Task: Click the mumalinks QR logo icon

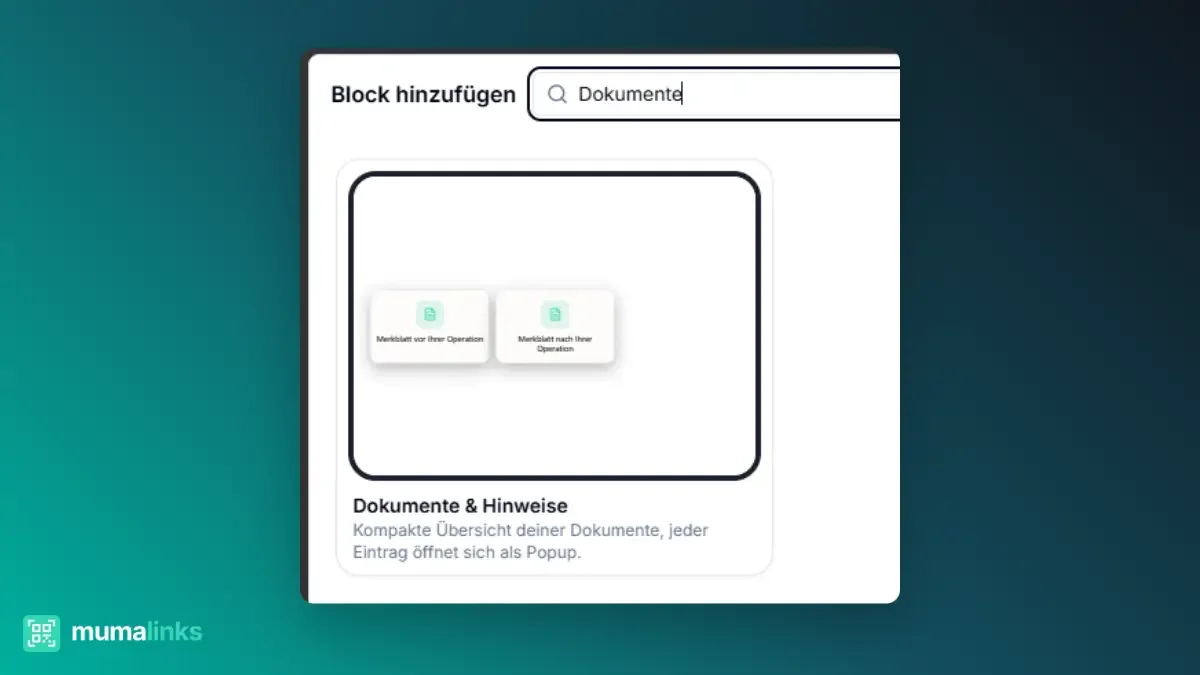Action: pos(42,633)
